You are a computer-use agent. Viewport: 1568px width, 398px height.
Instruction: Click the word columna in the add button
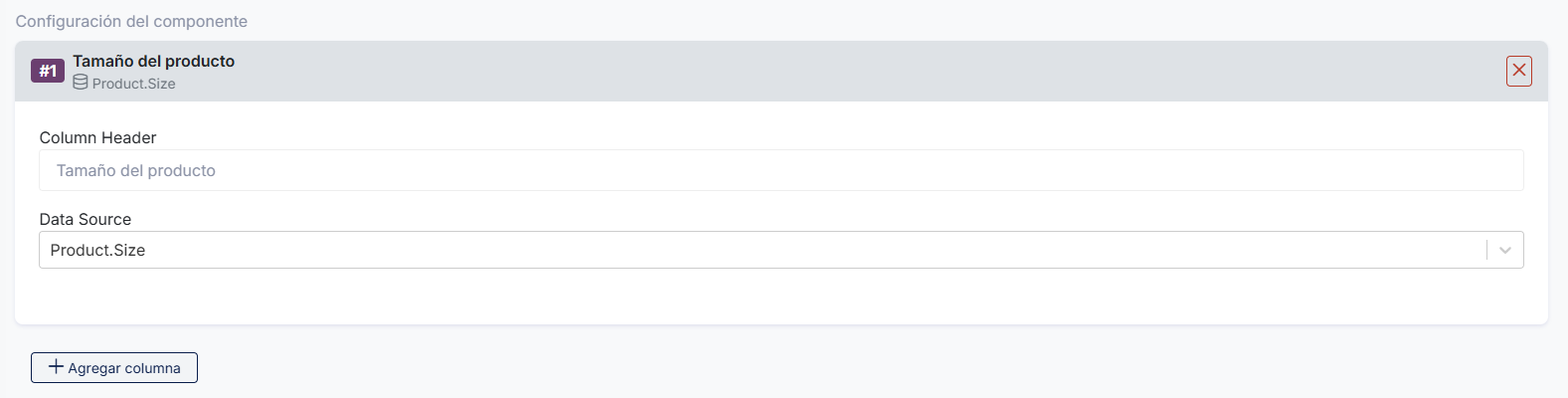point(152,368)
